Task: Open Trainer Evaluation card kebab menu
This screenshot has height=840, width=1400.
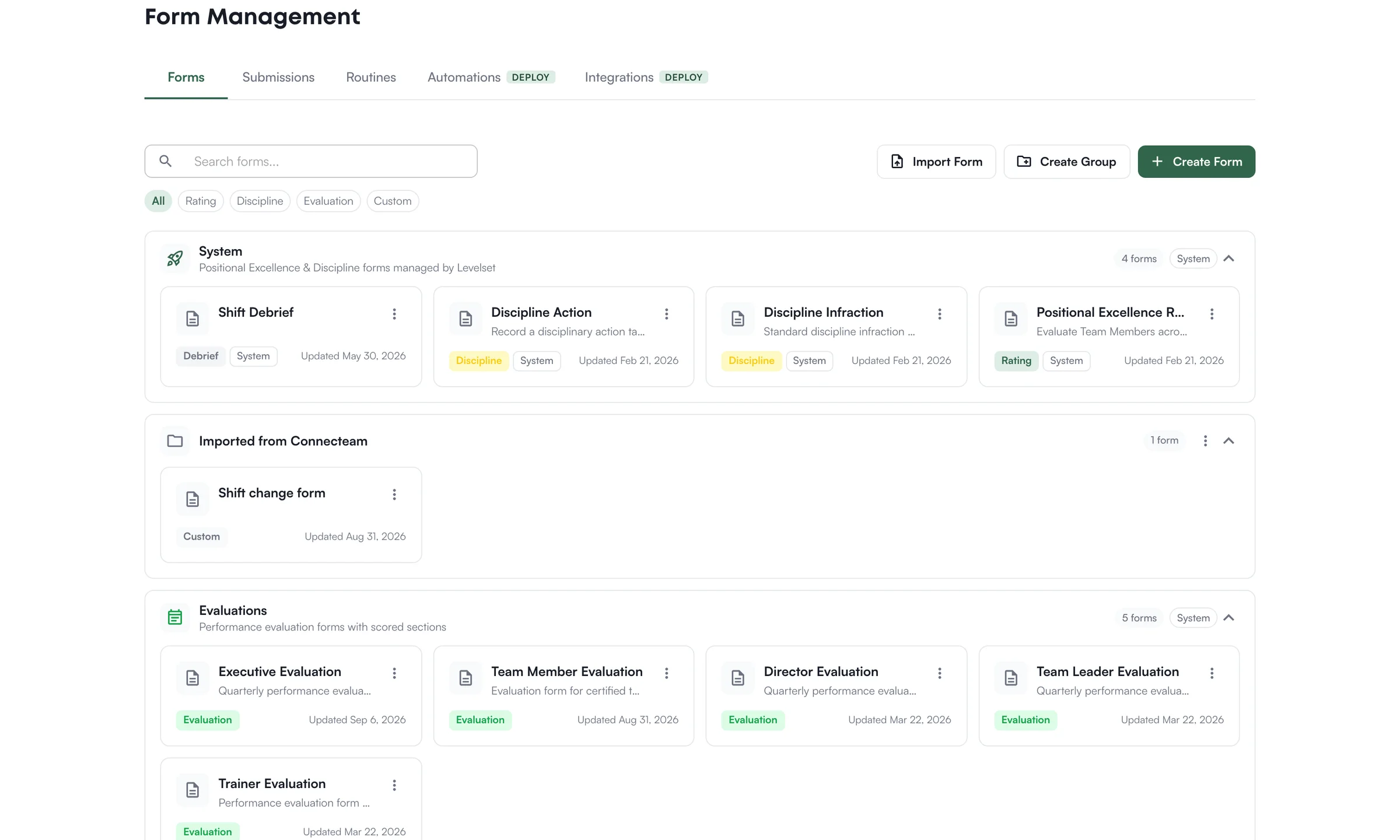Action: (x=394, y=785)
